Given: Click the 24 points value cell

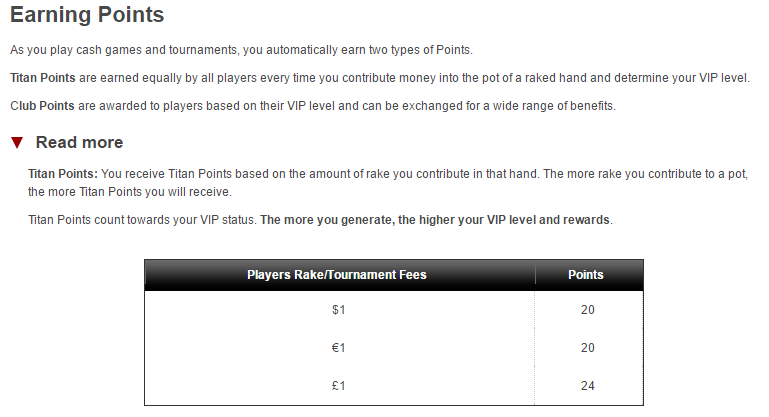Looking at the screenshot, I should 588,386.
